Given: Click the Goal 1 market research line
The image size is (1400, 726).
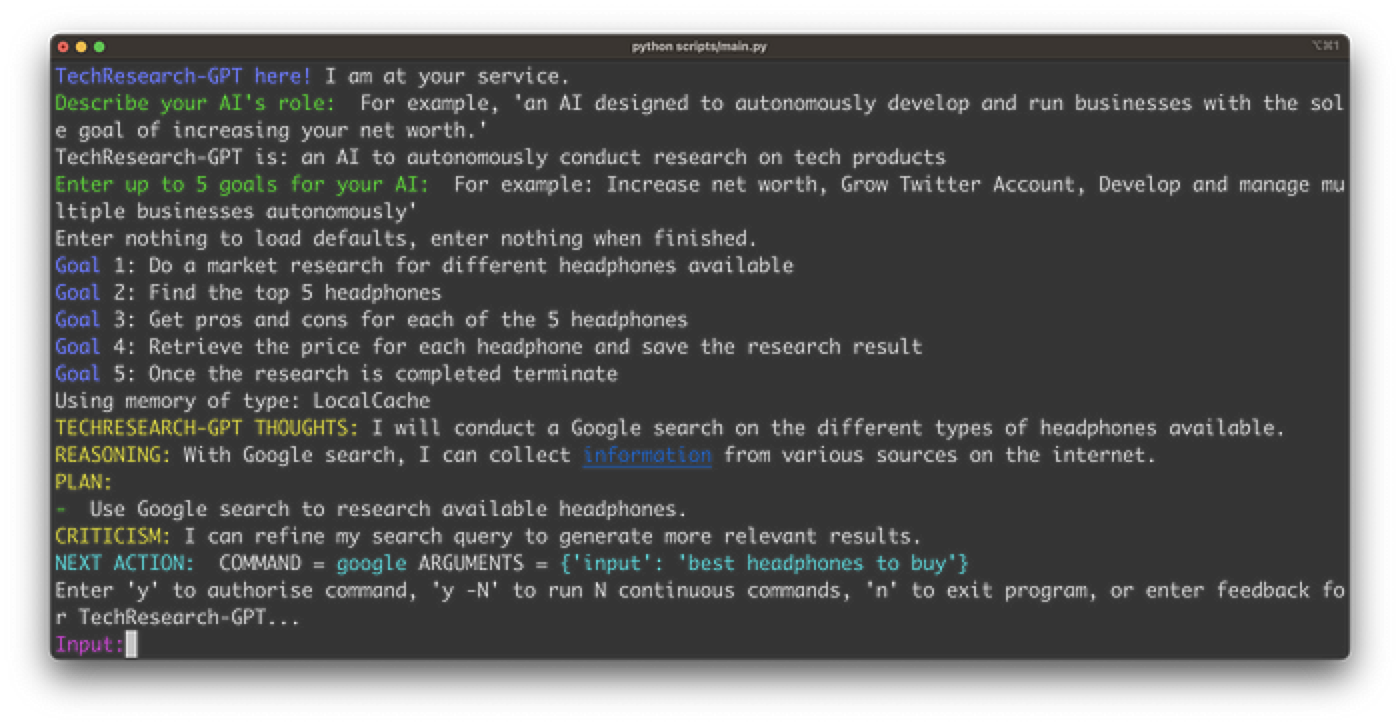Looking at the screenshot, I should pos(424,266).
